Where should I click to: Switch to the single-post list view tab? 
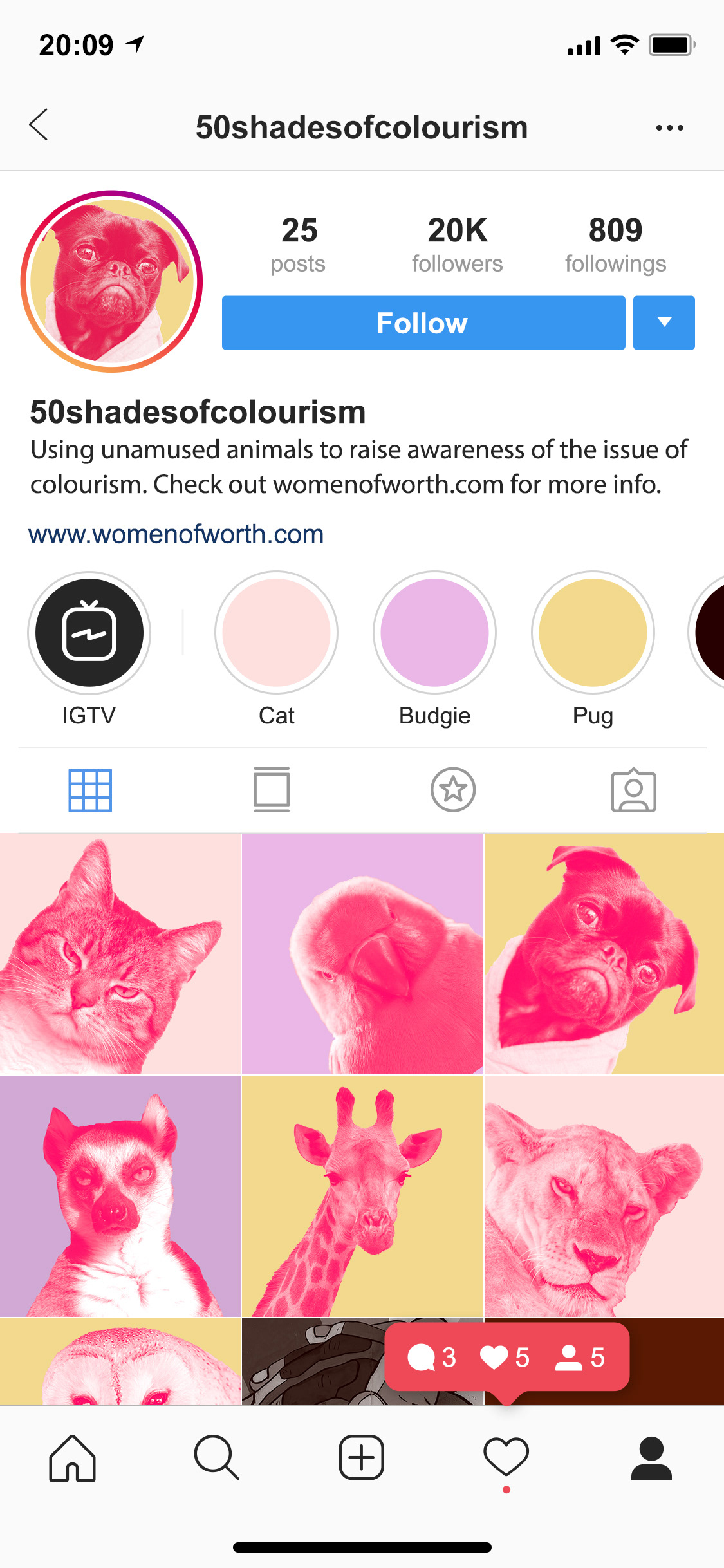click(272, 790)
